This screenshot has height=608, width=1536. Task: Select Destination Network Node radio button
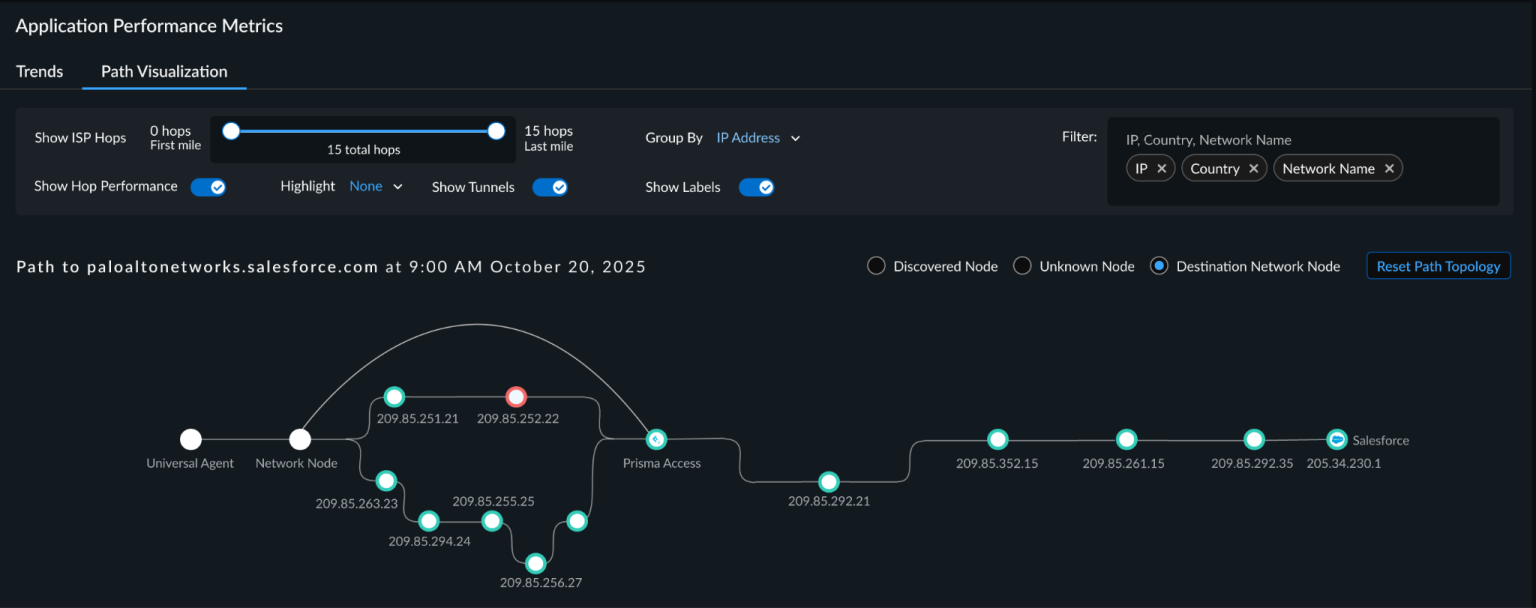(x=1159, y=266)
